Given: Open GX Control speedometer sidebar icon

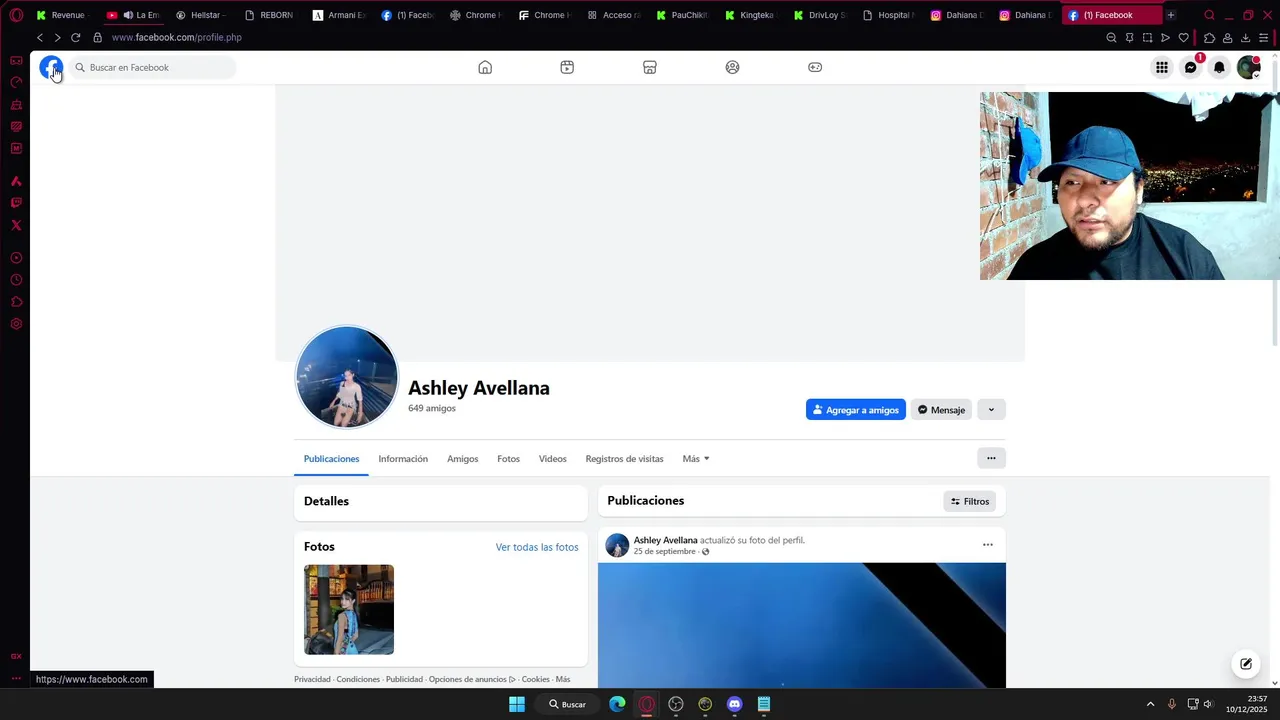Looking at the screenshot, I should 16,82.
